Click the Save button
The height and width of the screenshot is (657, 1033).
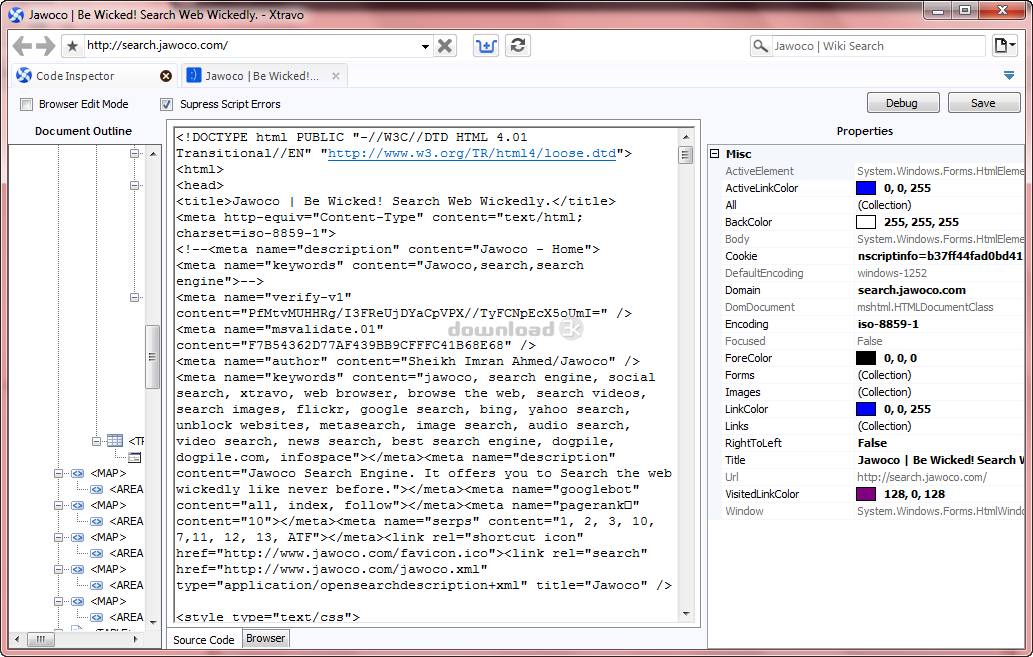[984, 103]
